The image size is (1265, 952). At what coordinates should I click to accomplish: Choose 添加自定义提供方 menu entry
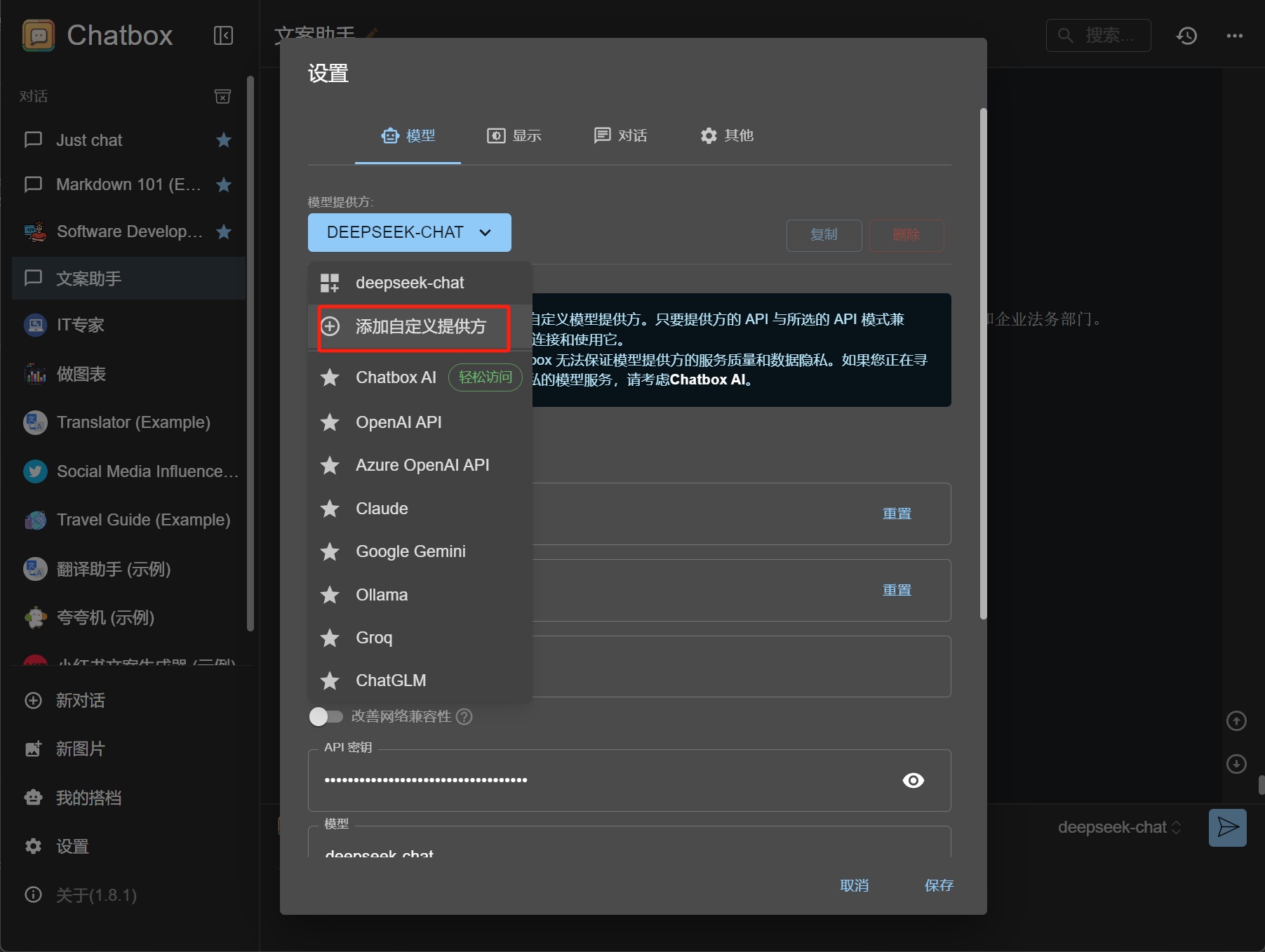pyautogui.click(x=420, y=326)
